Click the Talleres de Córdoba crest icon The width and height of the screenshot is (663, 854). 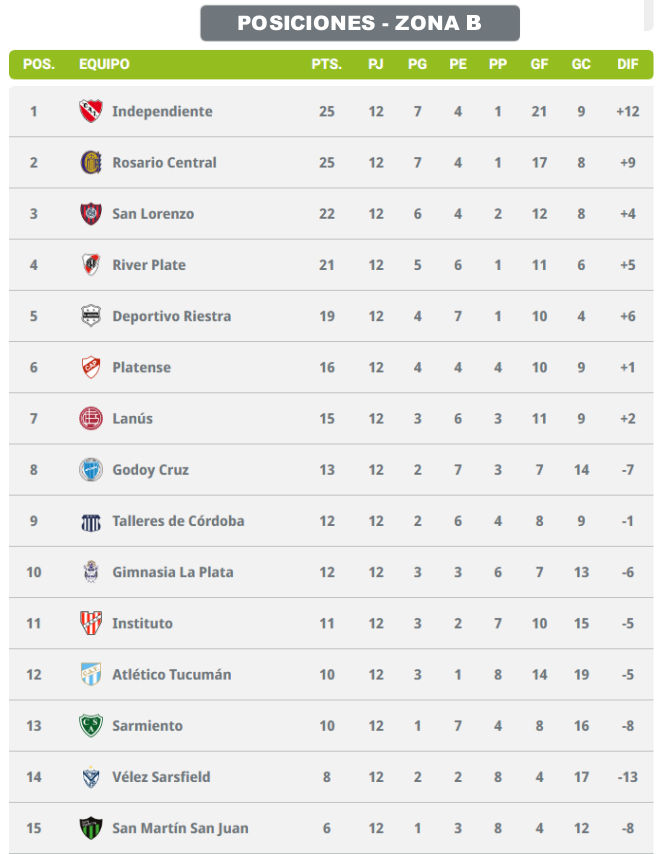coord(91,521)
